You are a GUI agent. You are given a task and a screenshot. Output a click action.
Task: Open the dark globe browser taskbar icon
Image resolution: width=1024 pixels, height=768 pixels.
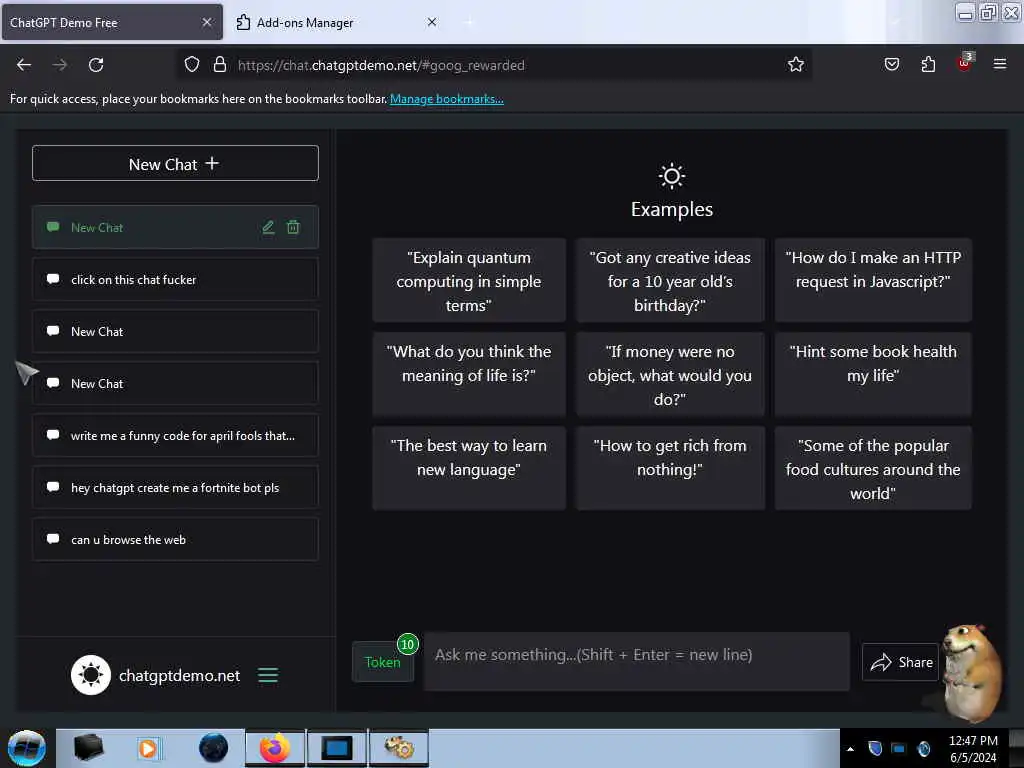214,748
